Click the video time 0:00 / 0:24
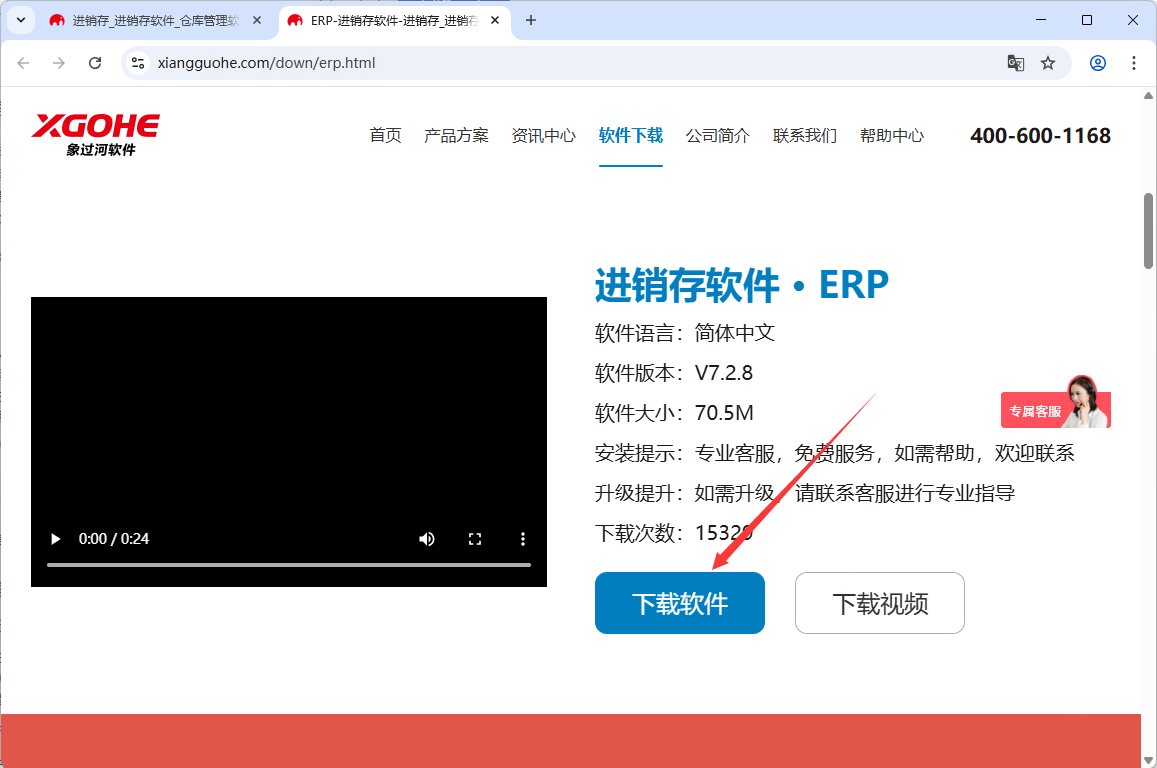The image size is (1157, 768). (114, 539)
